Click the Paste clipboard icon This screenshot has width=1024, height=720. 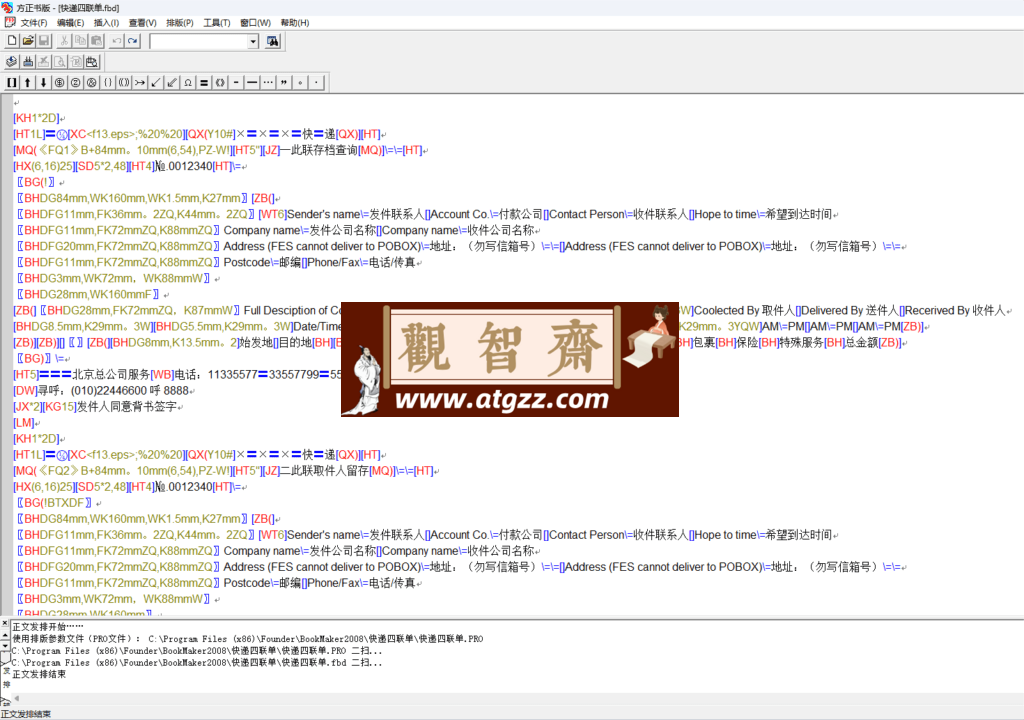[x=96, y=41]
